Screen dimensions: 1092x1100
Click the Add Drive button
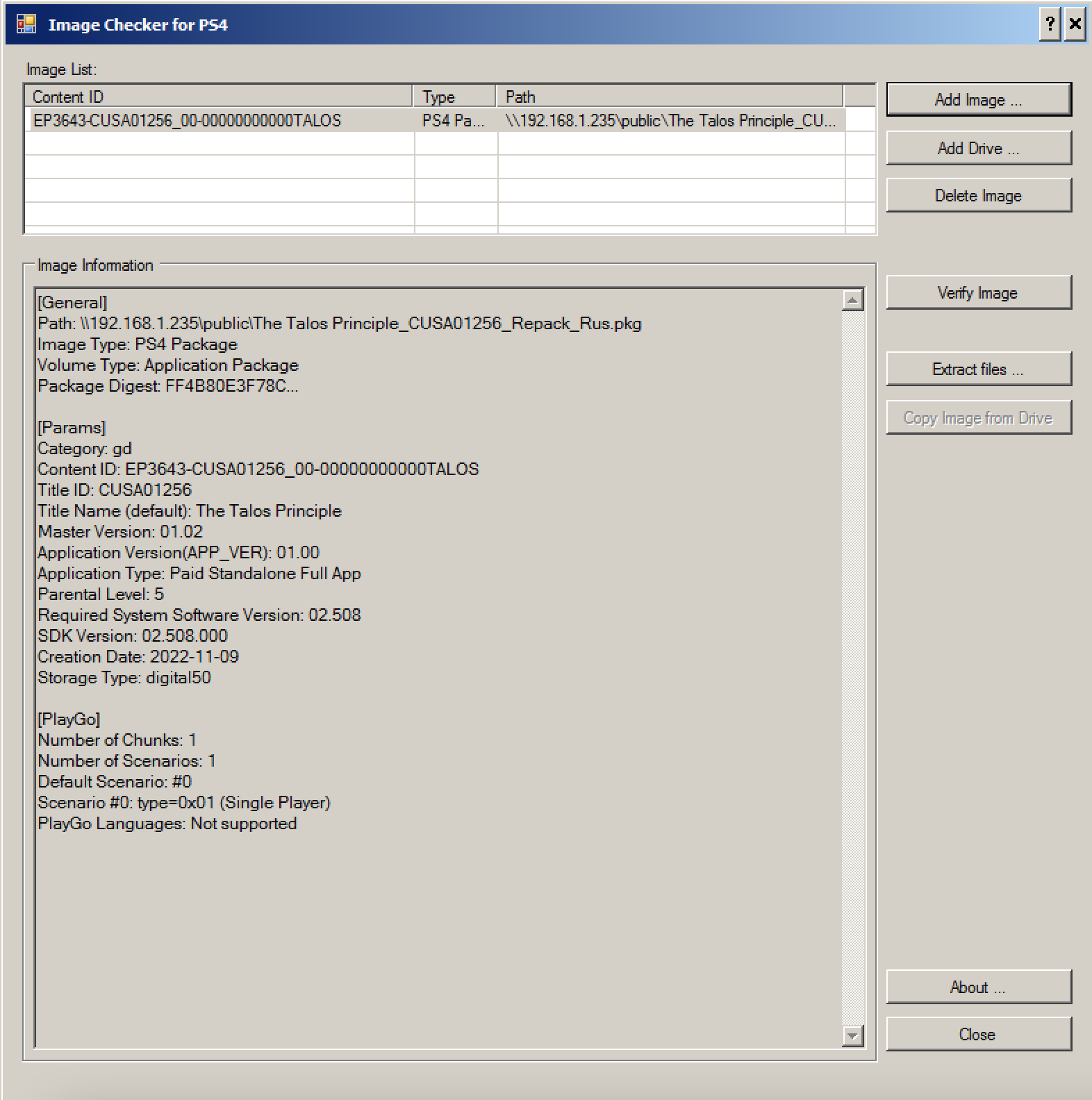(x=979, y=148)
